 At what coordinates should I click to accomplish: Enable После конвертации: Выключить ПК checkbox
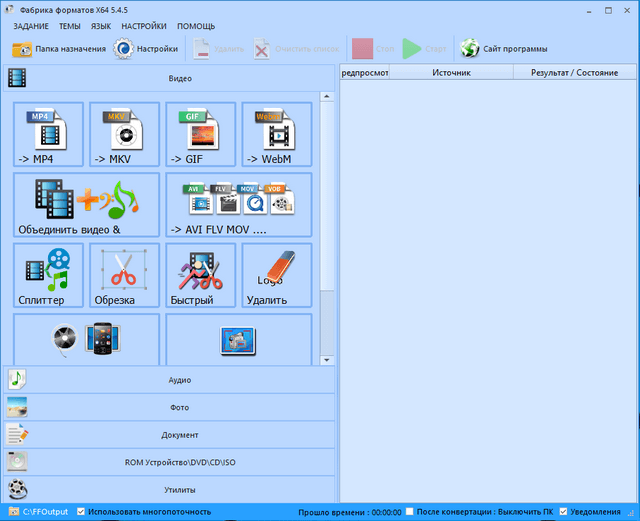(x=410, y=511)
